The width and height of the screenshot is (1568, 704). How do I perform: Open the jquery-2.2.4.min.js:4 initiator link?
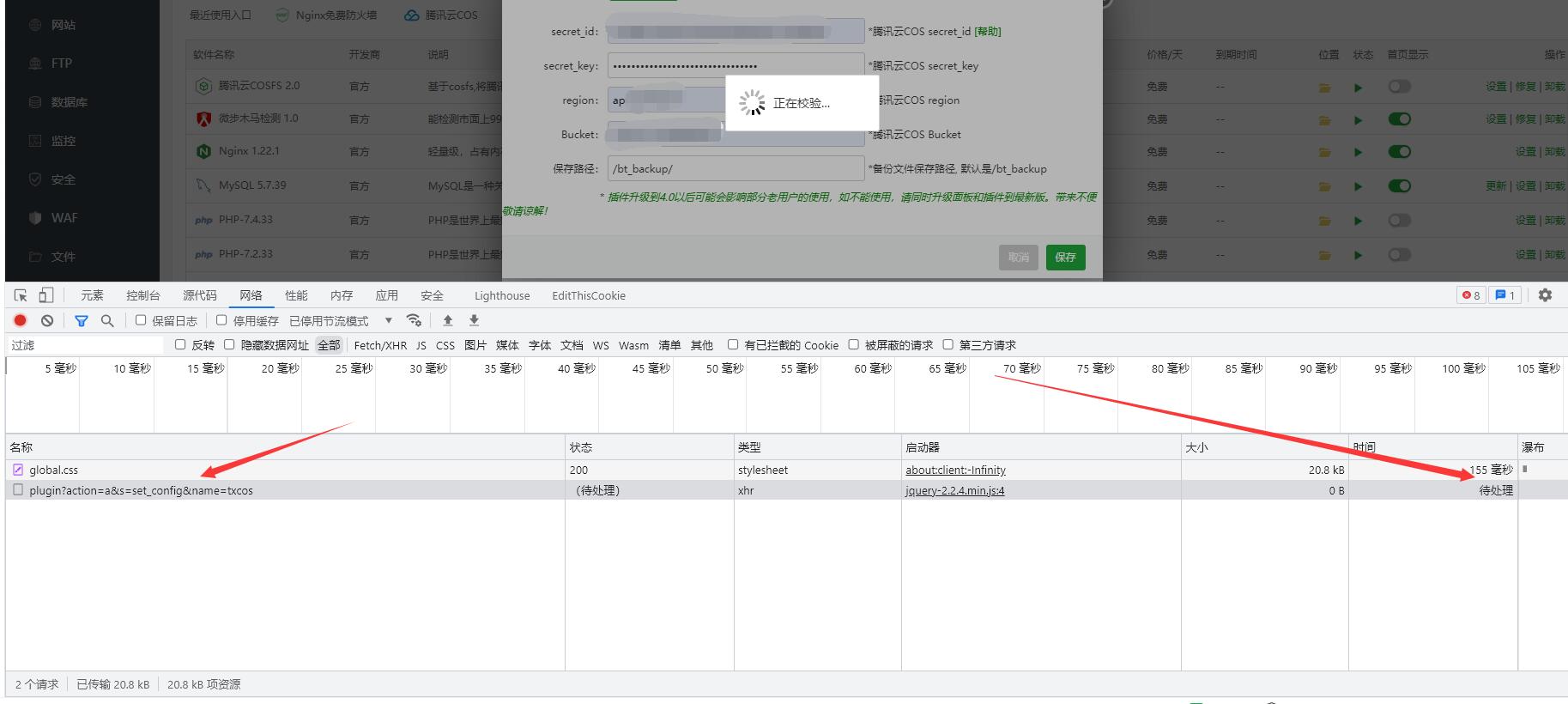click(955, 490)
